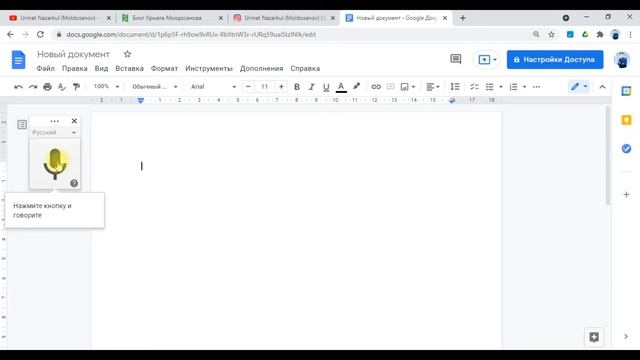Viewport: 640px width, 360px height.
Task: Toggle underline formatting
Action: click(x=326, y=87)
